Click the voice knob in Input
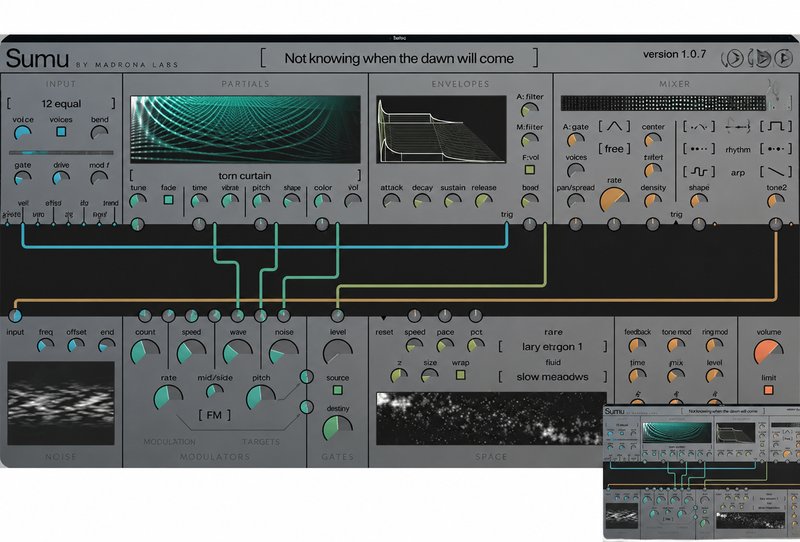Image resolution: width=800 pixels, height=542 pixels. click(22, 134)
